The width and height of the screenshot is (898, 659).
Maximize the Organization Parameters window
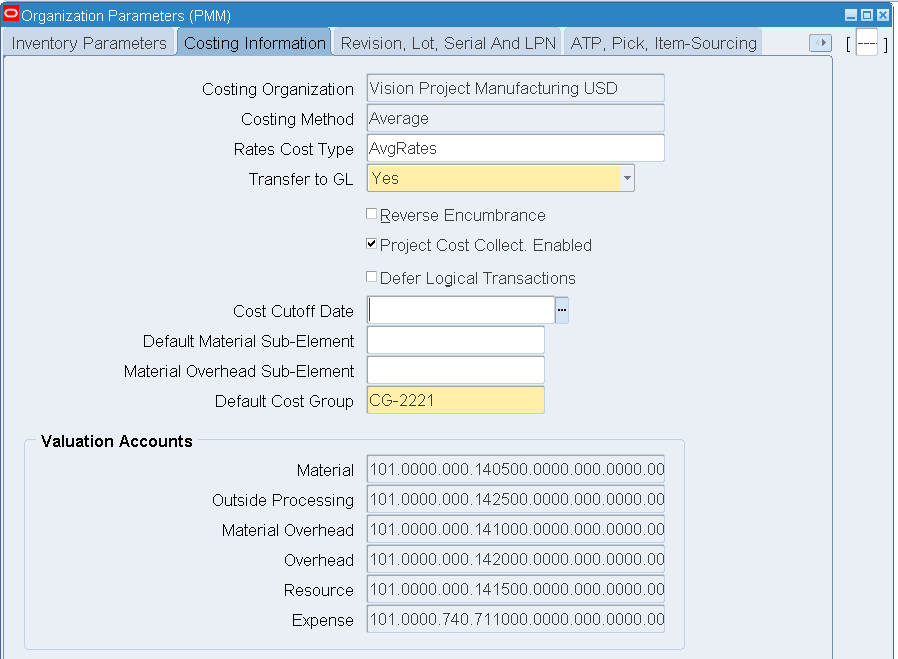(867, 15)
